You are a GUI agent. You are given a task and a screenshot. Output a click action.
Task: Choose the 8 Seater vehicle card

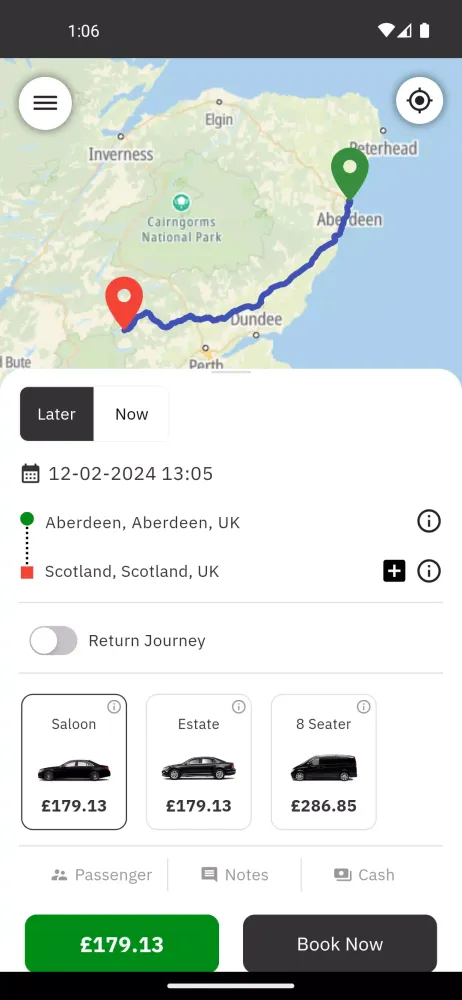[x=324, y=762]
